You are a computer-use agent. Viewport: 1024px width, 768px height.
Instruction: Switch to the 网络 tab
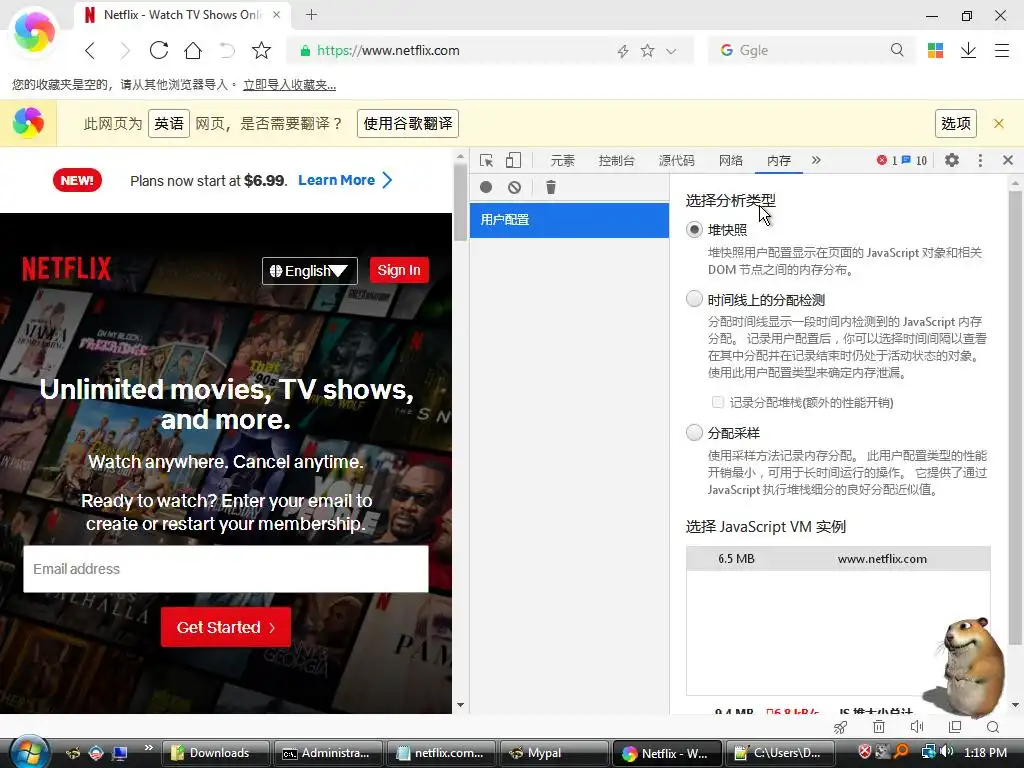pyautogui.click(x=731, y=161)
